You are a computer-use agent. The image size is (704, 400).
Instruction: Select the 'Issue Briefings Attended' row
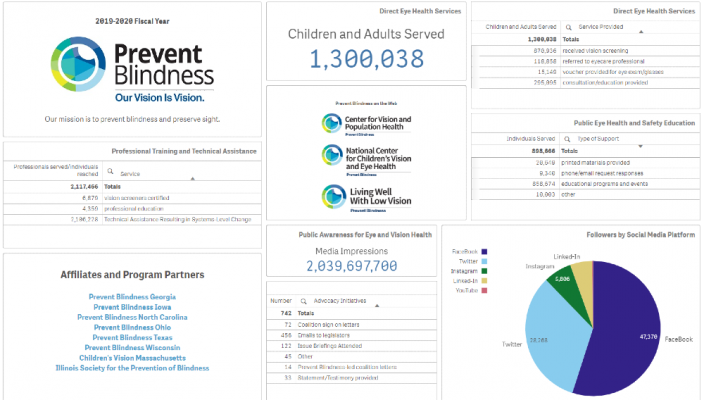[x=352, y=346]
